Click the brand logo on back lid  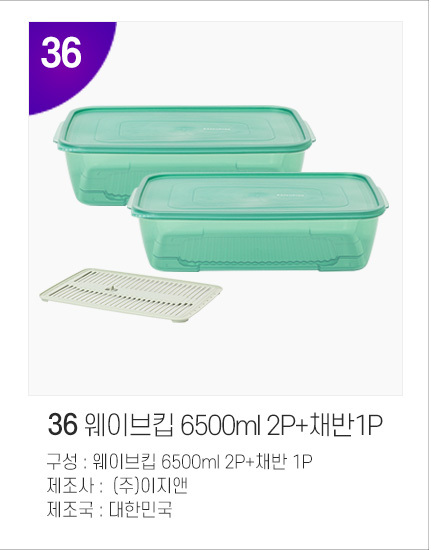[217, 128]
